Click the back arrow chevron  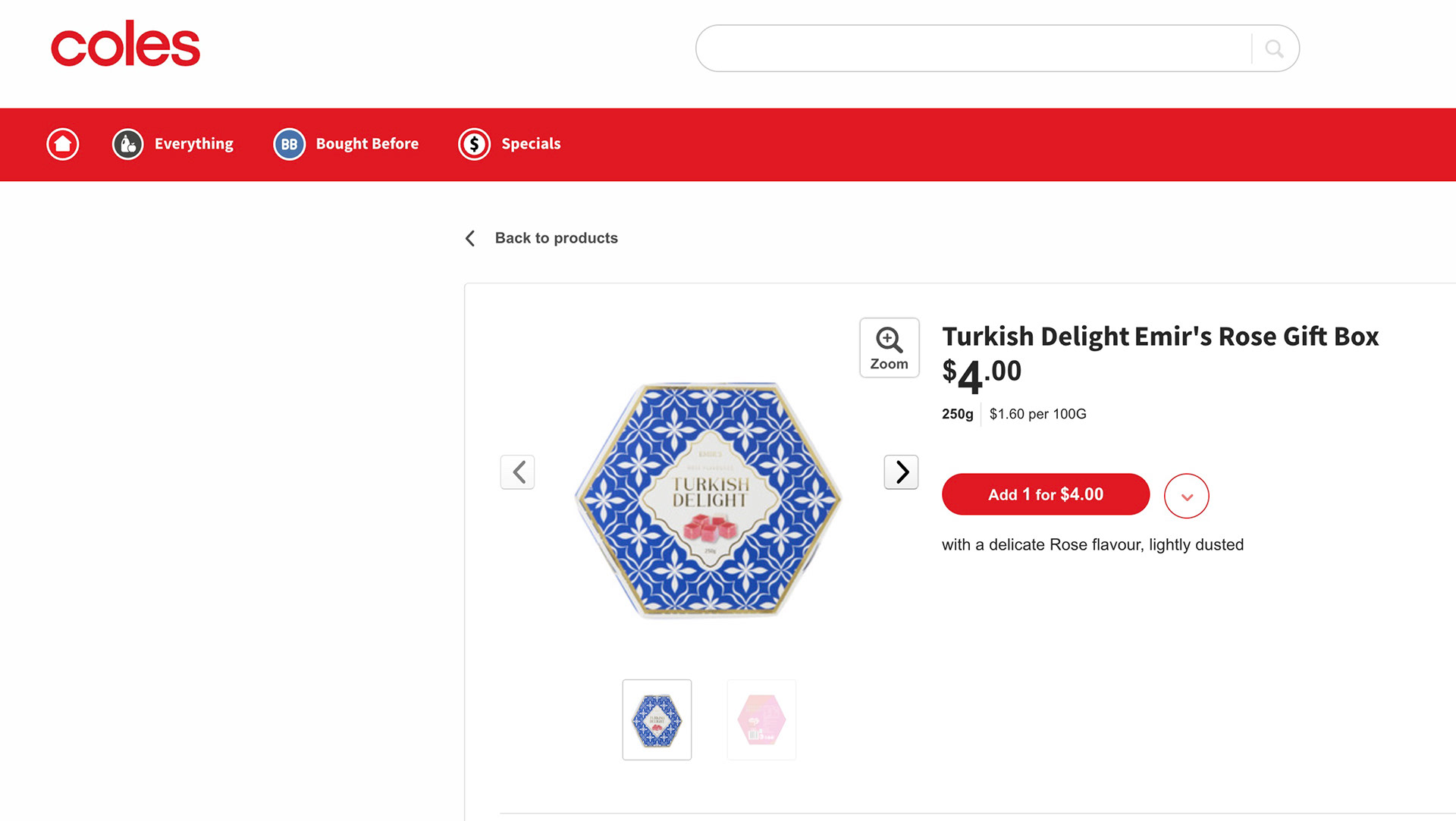pyautogui.click(x=470, y=239)
